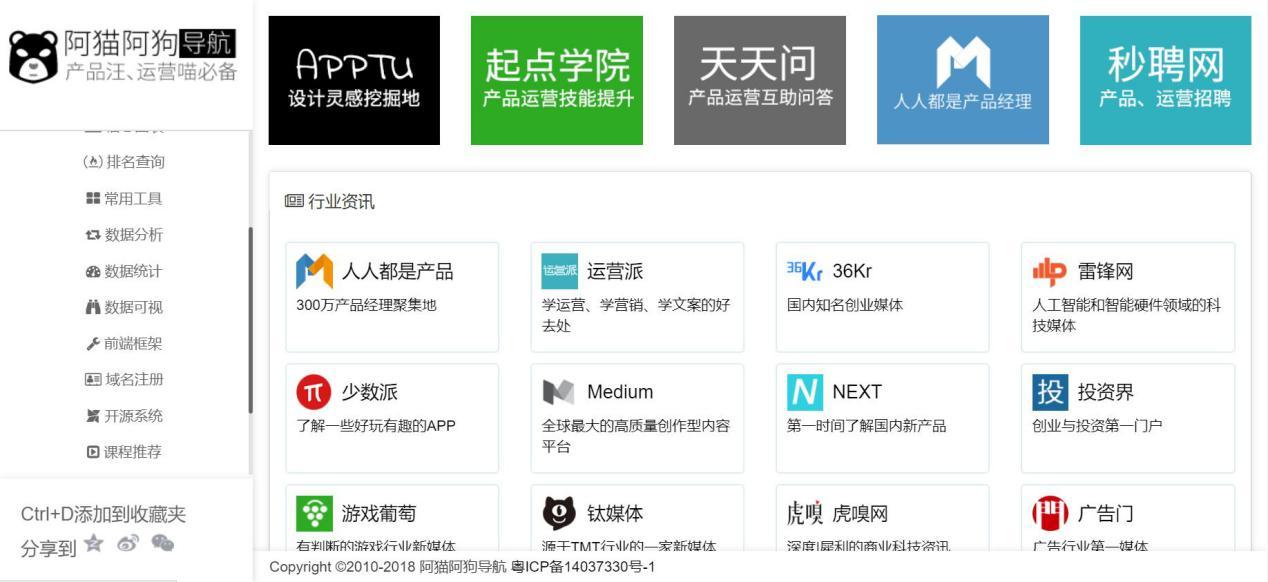Open the 36Kr card title
Screen dimensions: 1268x582
tap(853, 272)
